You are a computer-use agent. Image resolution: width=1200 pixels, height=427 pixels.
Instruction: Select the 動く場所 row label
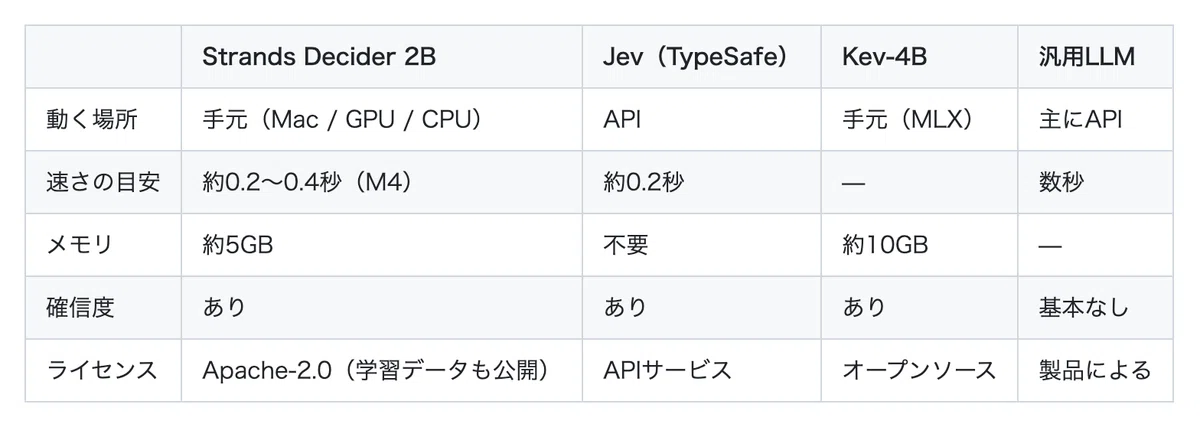pos(93,120)
